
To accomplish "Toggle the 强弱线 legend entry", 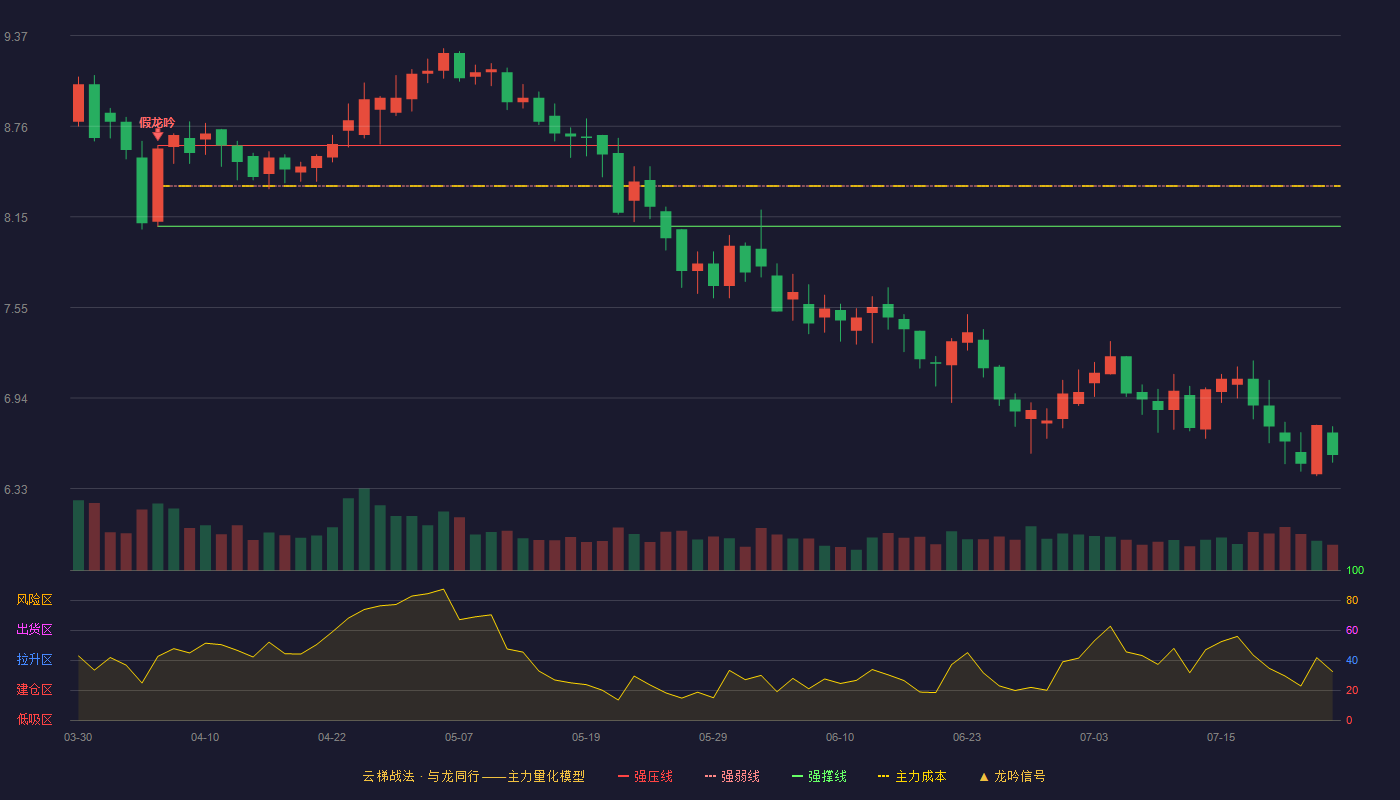I will (732, 776).
